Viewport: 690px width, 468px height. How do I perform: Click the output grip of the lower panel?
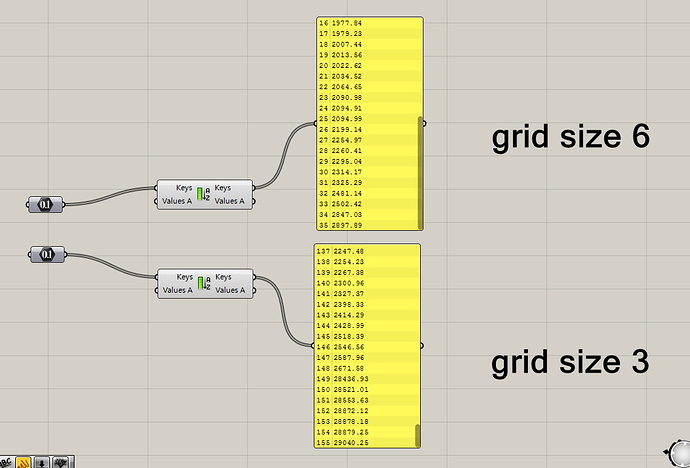coord(422,346)
